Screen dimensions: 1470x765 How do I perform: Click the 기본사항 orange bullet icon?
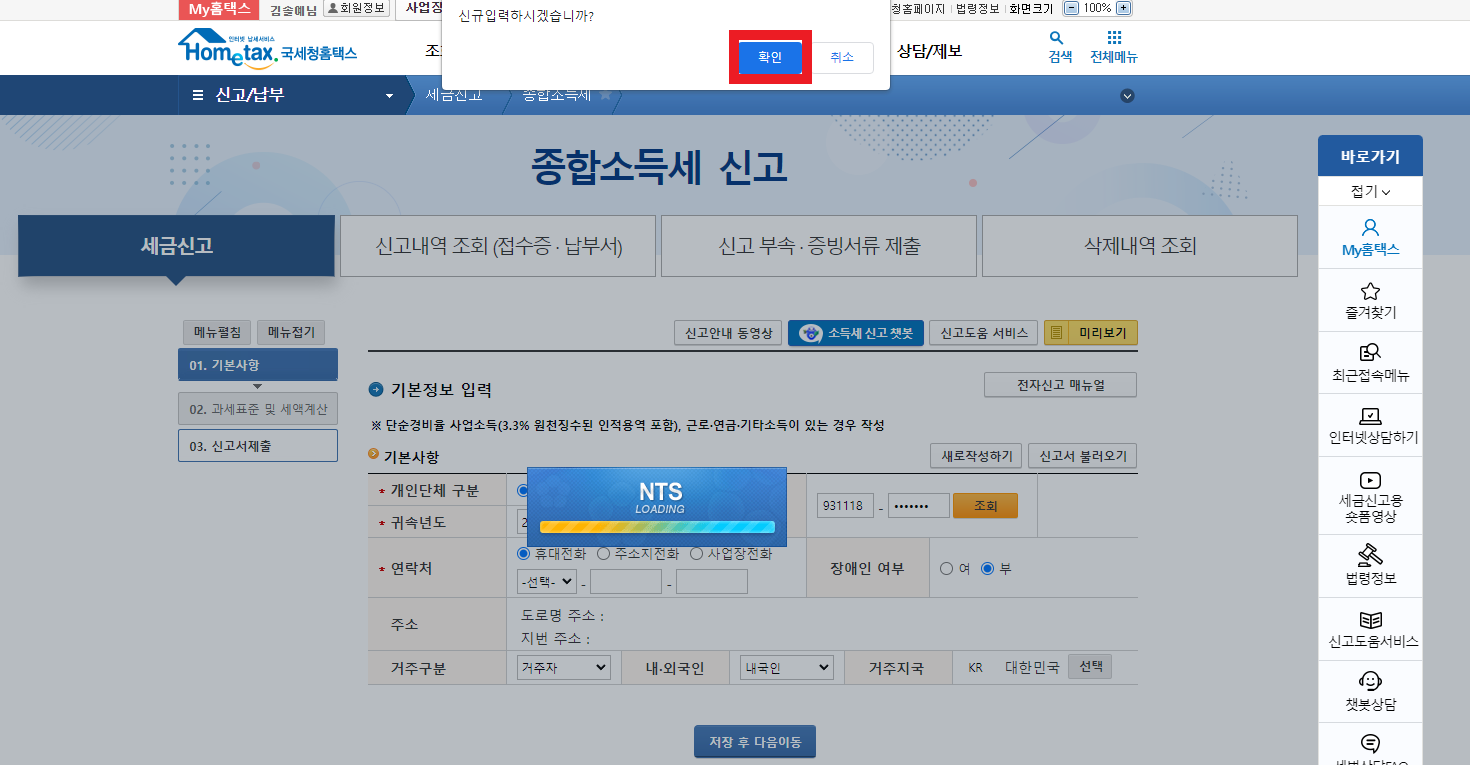[x=374, y=456]
